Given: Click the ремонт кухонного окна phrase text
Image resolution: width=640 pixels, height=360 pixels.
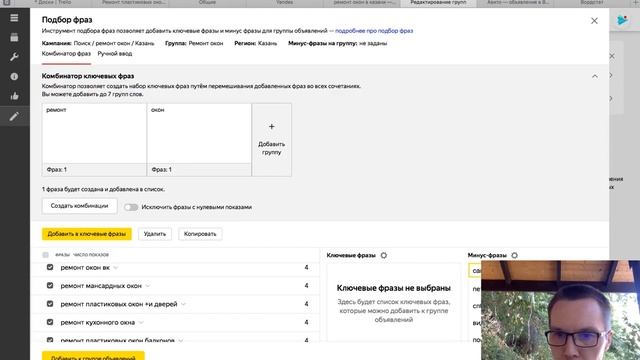Looking at the screenshot, I should (x=98, y=322).
